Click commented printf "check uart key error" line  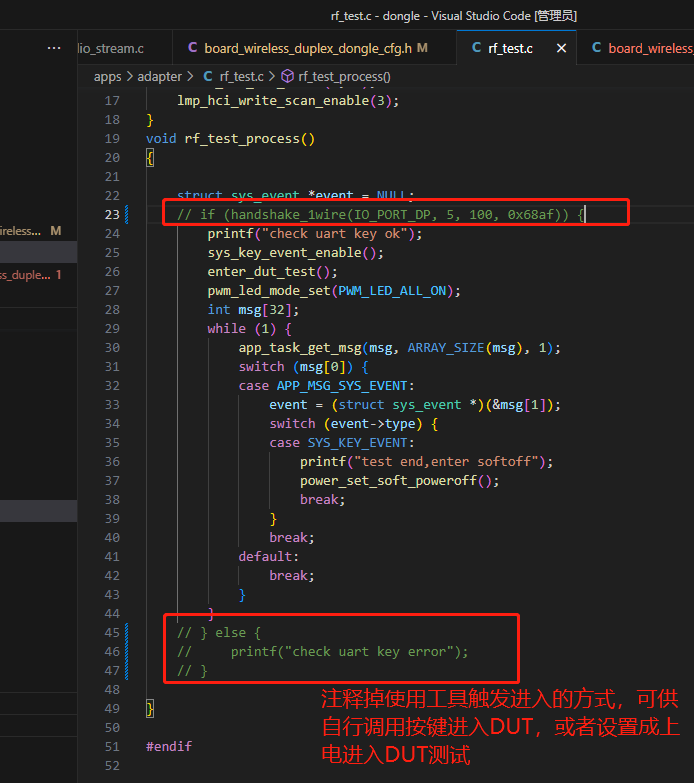323,652
